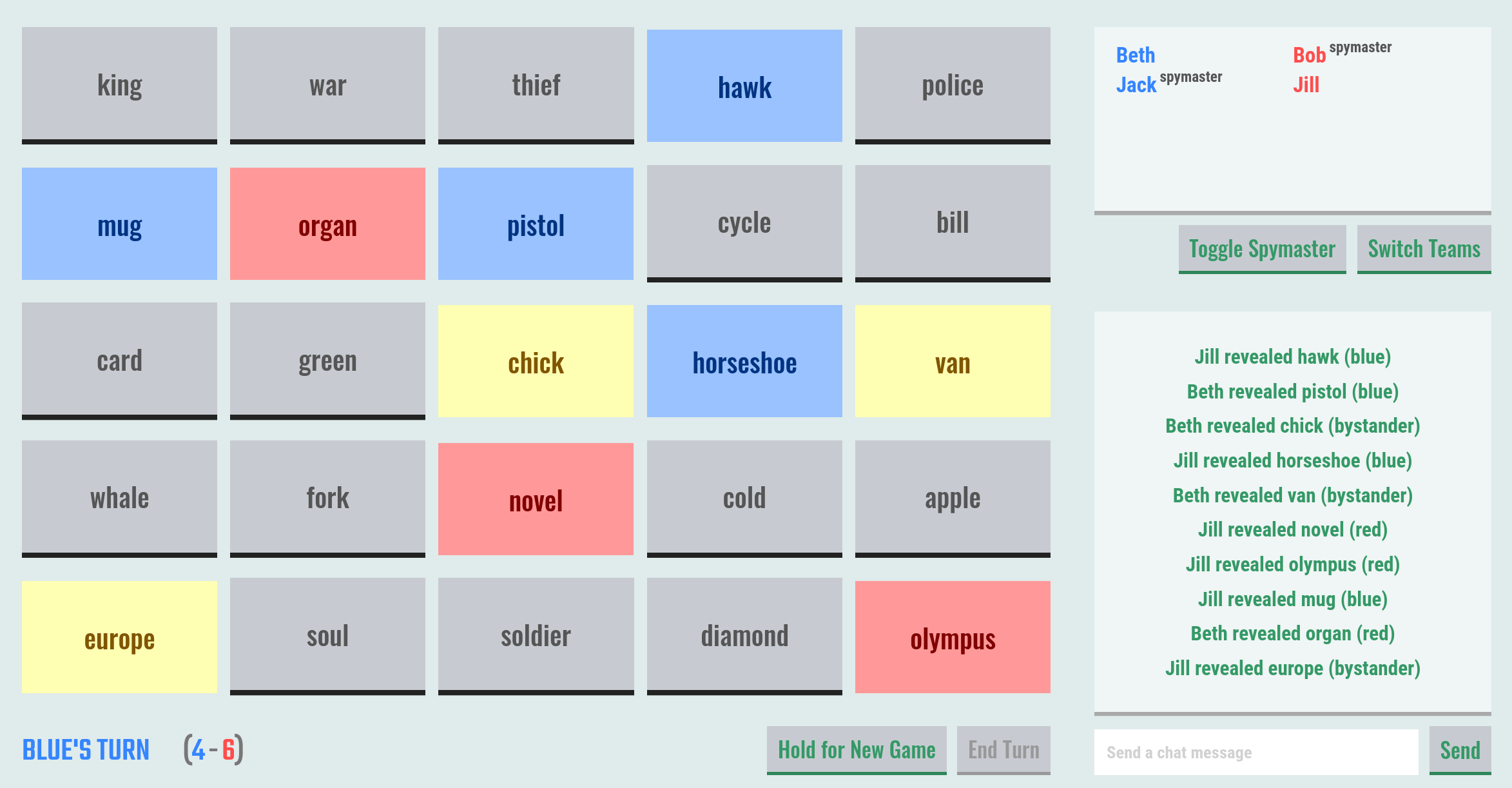Toggle Spymaster view on
This screenshot has height=788, width=1512.
click(1262, 249)
